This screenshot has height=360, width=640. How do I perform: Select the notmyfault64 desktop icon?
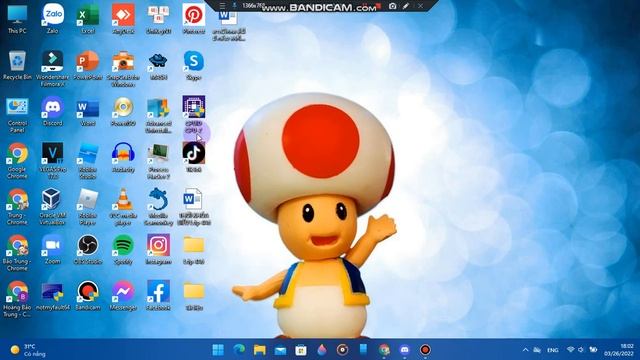tap(53, 296)
